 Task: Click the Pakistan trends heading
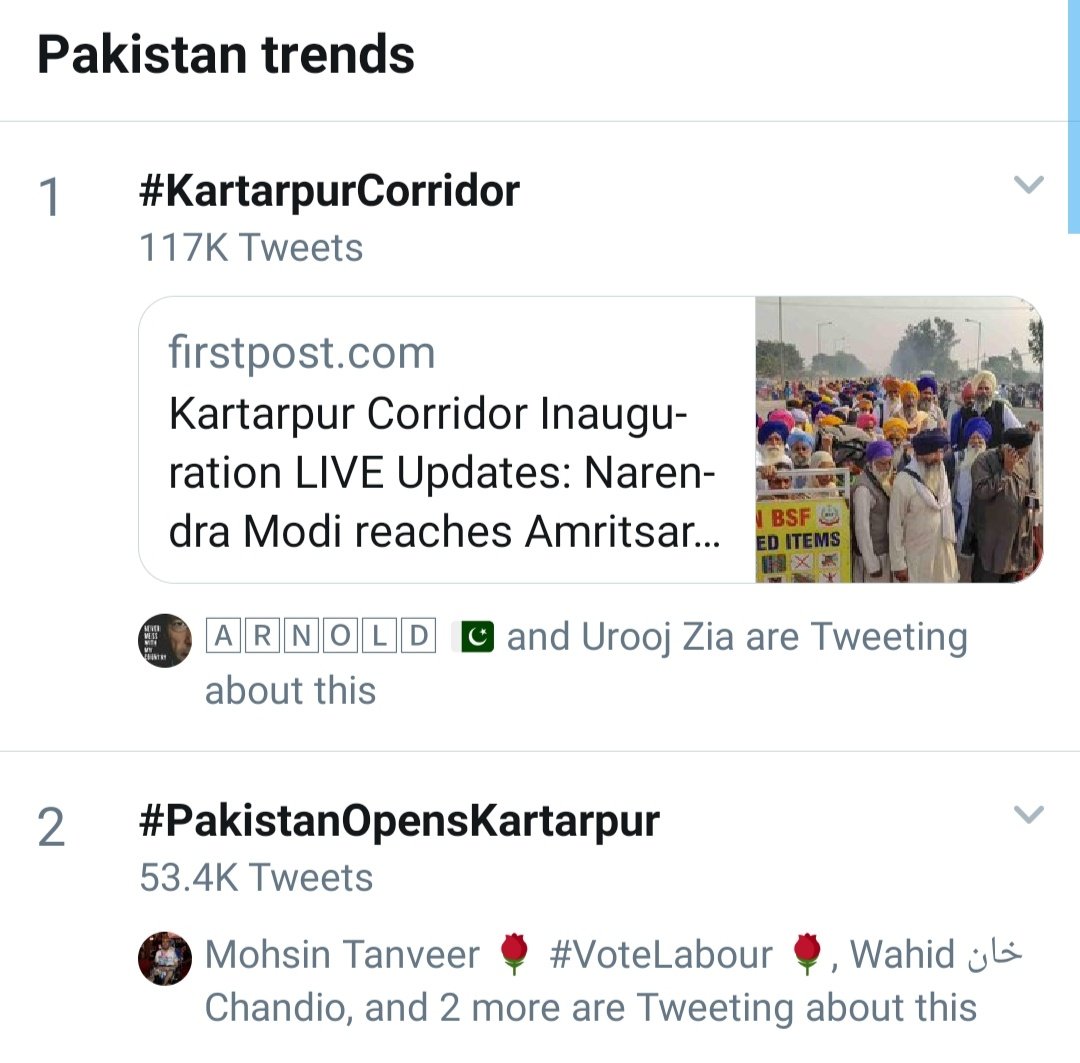click(x=226, y=55)
